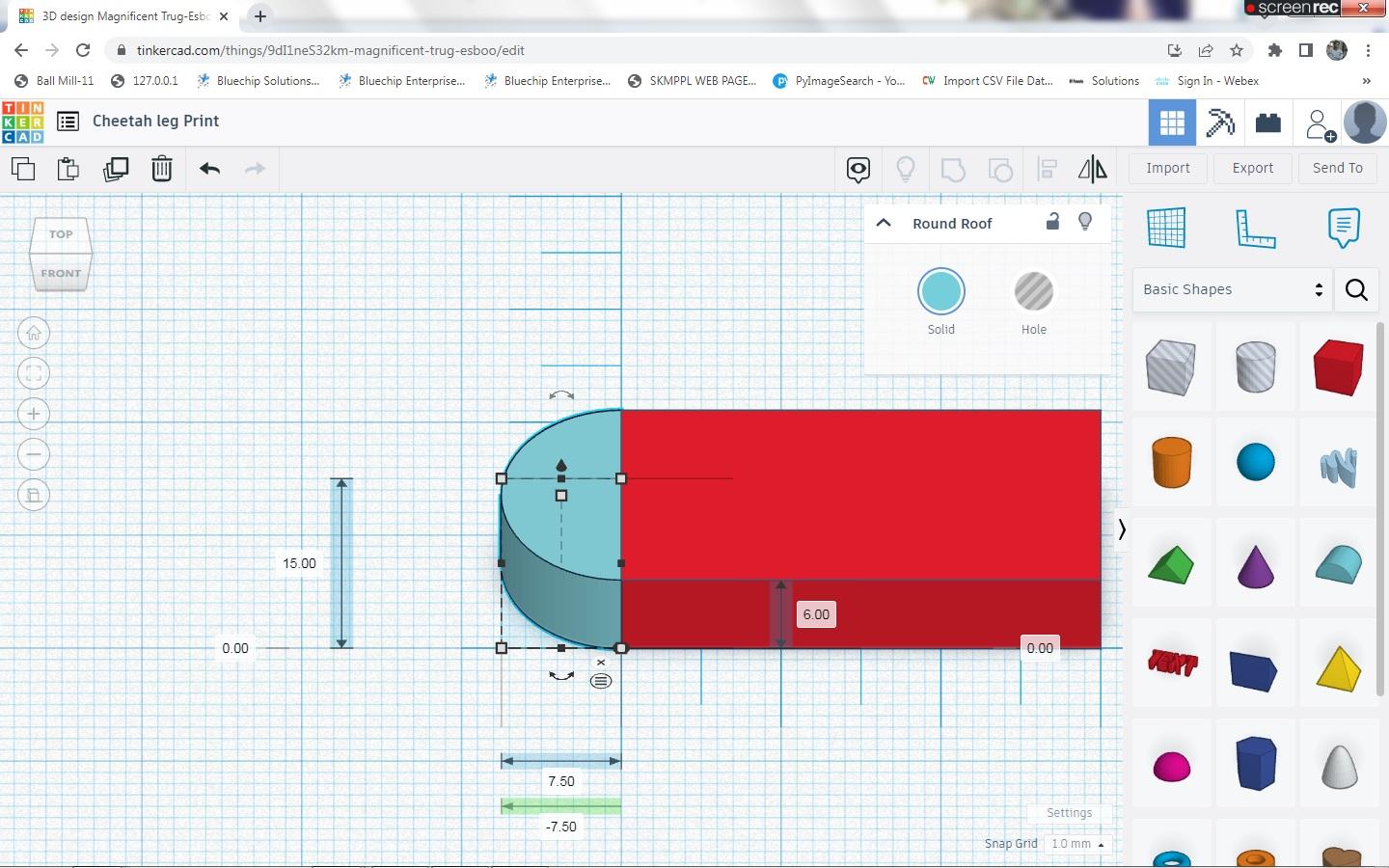1389x868 pixels.
Task: Open grid Settings
Action: (1070, 813)
